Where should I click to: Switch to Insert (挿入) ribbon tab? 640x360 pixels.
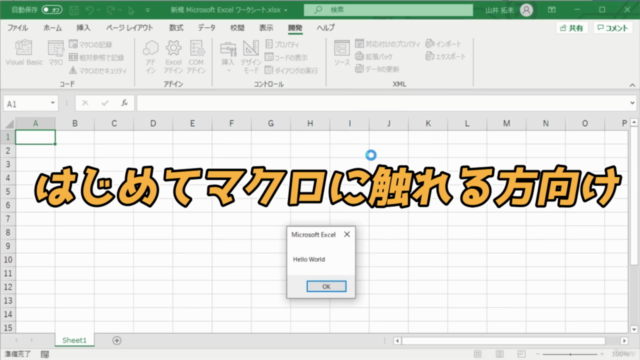83,28
